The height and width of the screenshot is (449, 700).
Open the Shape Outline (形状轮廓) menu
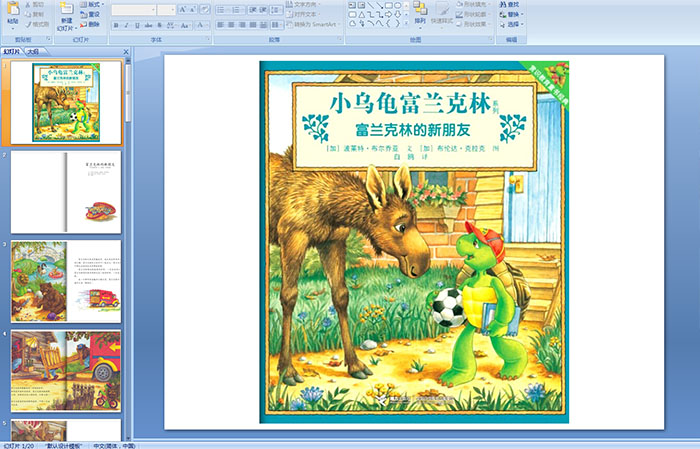point(473,14)
